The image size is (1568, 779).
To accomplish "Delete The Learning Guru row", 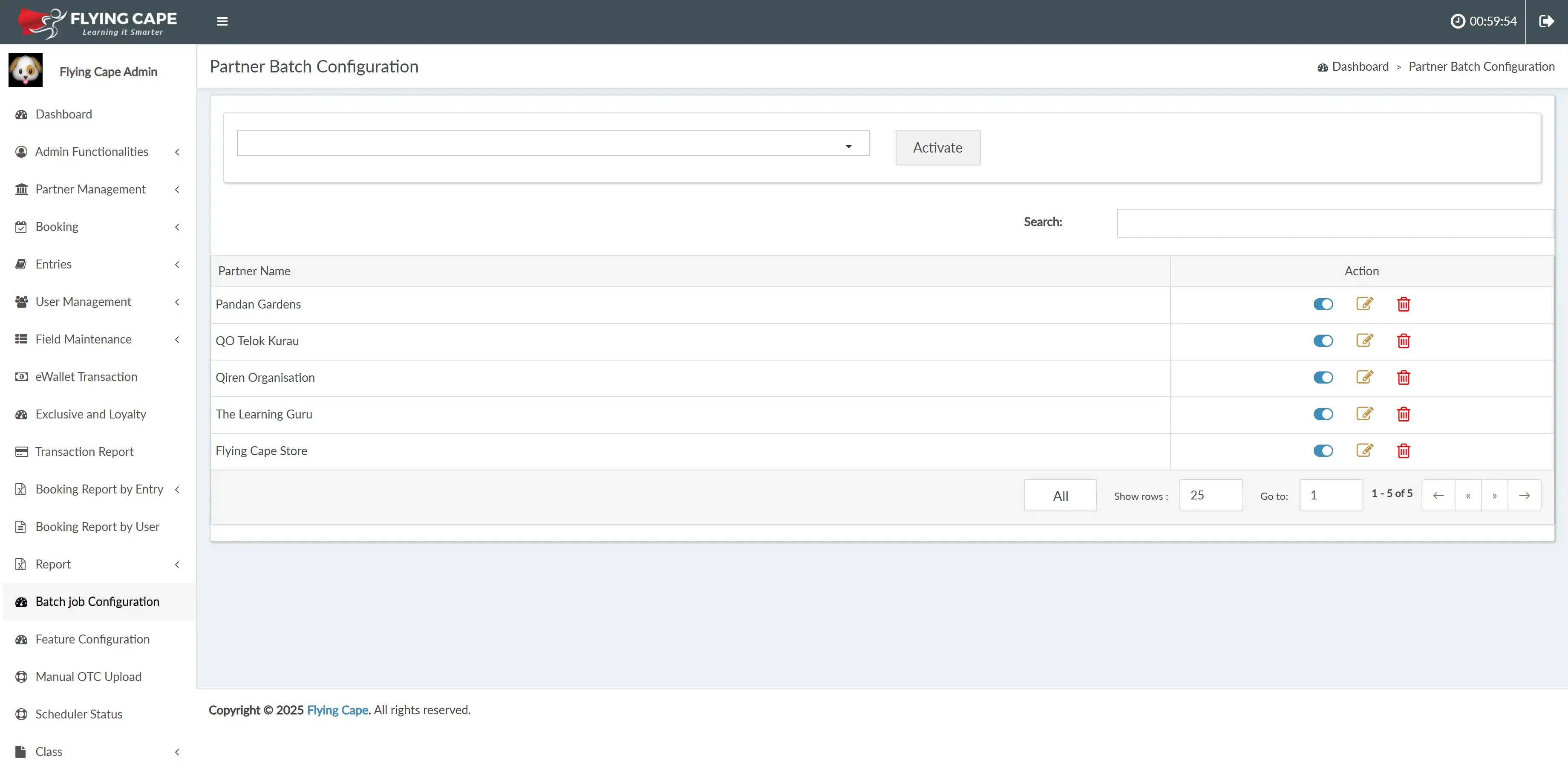I will click(x=1403, y=414).
